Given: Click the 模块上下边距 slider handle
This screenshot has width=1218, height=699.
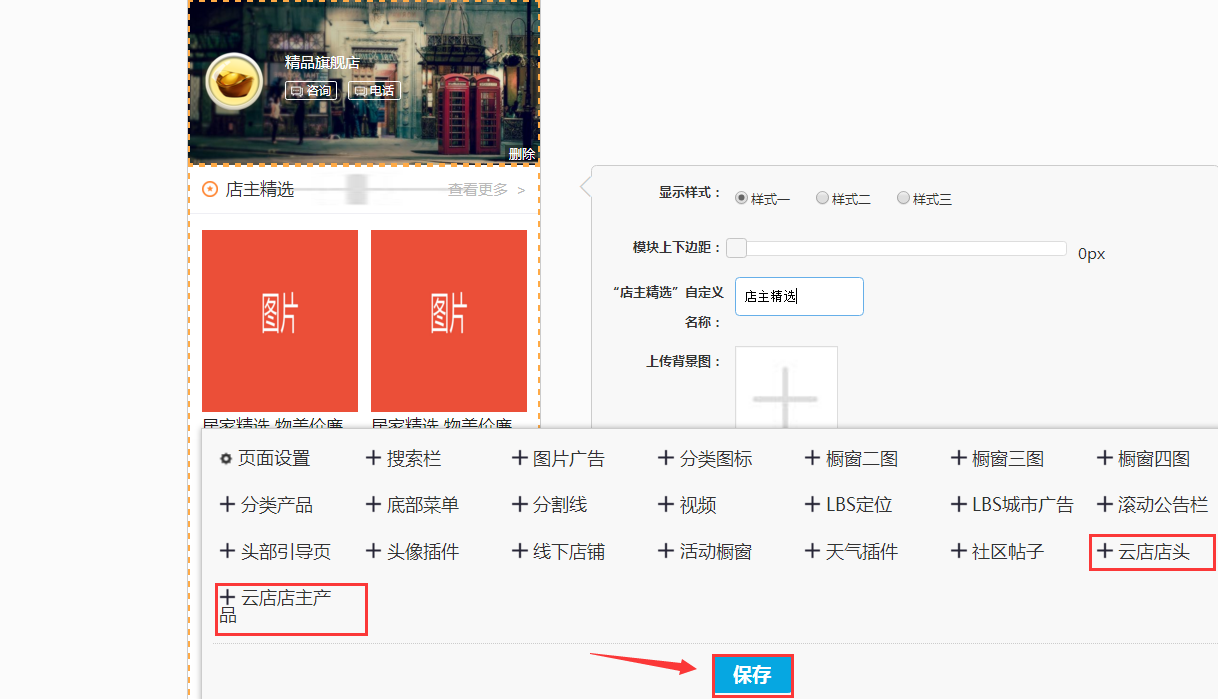Looking at the screenshot, I should pyautogui.click(x=736, y=249).
